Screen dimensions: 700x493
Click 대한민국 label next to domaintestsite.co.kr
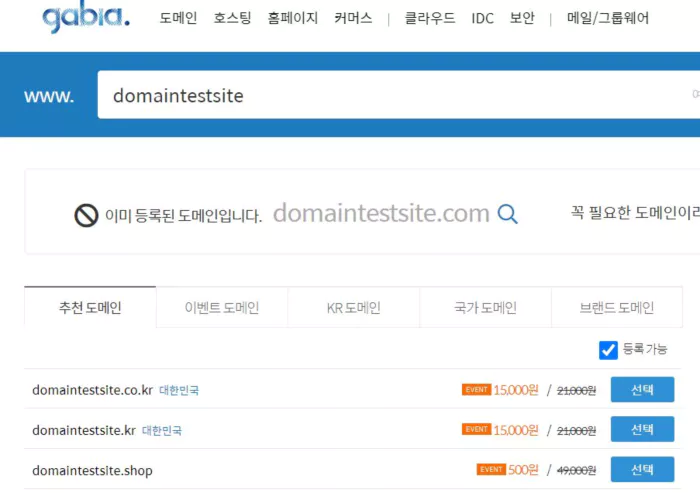[x=179, y=390]
